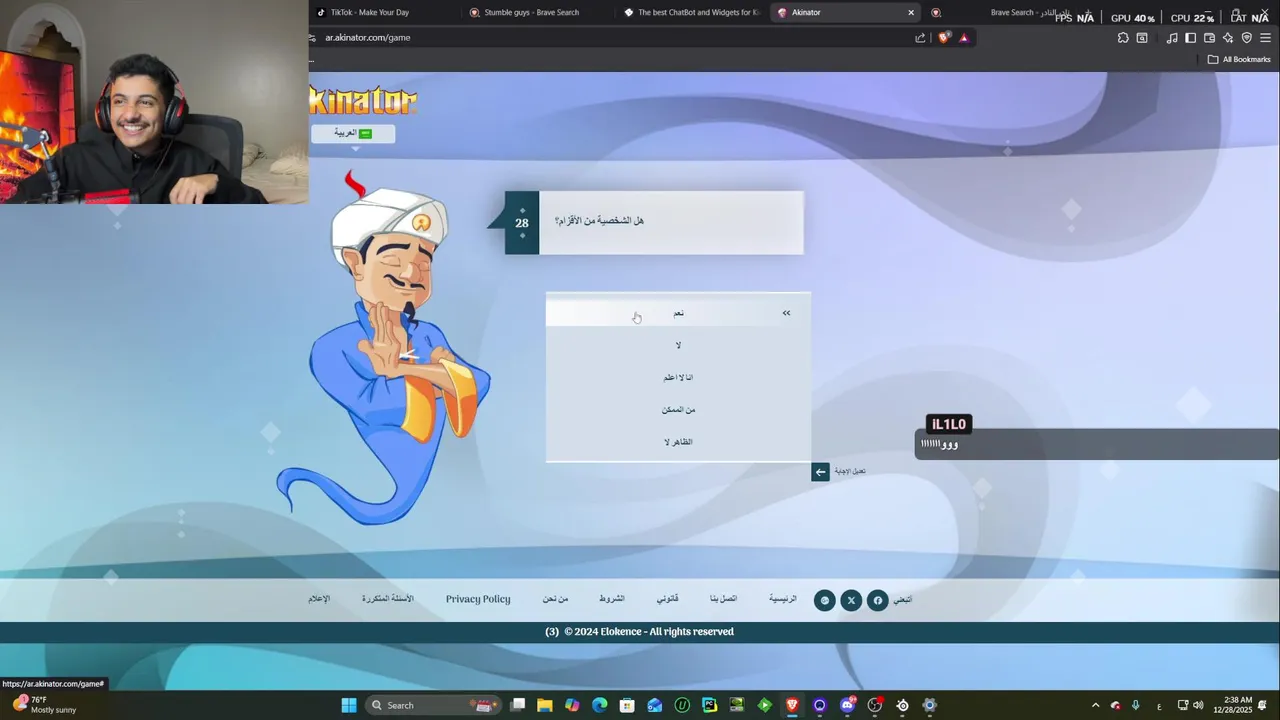Image resolution: width=1280 pixels, height=720 pixels.
Task: Open Discord from the taskbar
Action: [x=848, y=705]
